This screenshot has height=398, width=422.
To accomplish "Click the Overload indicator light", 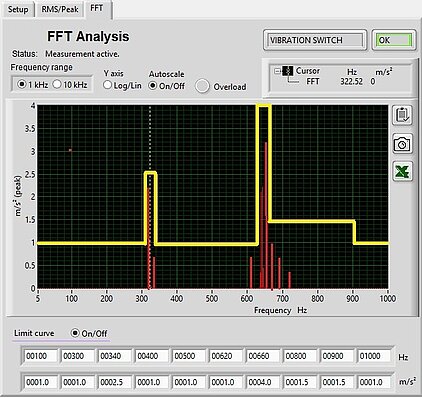I will click(x=202, y=86).
